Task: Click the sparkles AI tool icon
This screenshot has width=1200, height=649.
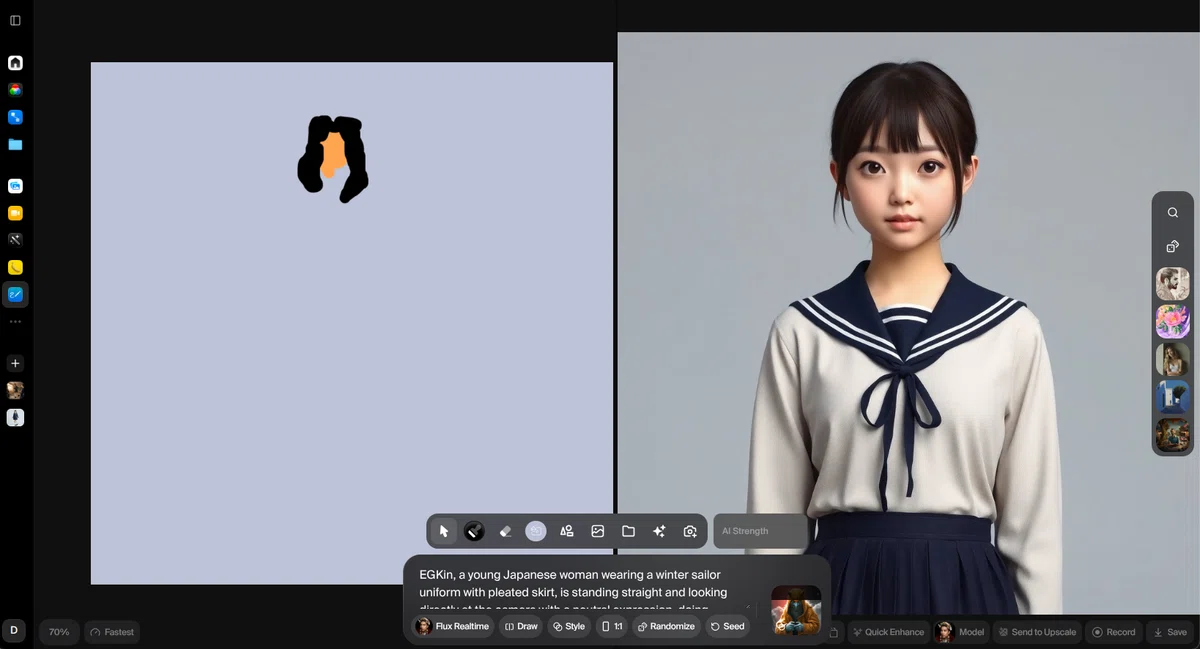Action: (x=659, y=531)
